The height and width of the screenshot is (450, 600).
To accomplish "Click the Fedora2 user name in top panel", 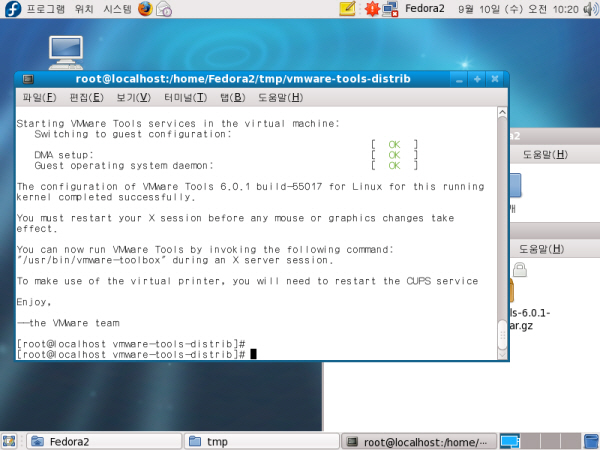I will (425, 8).
